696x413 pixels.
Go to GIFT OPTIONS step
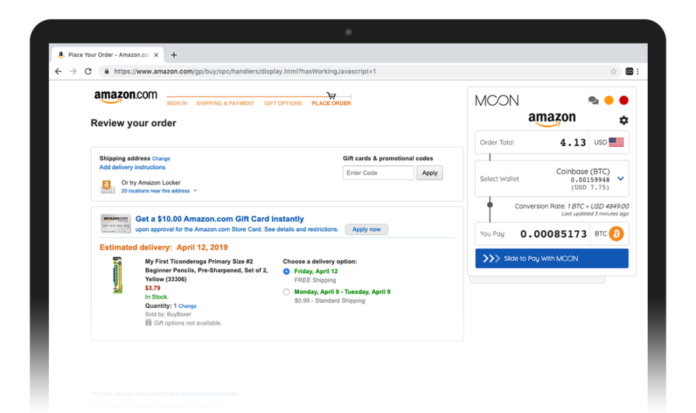[x=283, y=103]
